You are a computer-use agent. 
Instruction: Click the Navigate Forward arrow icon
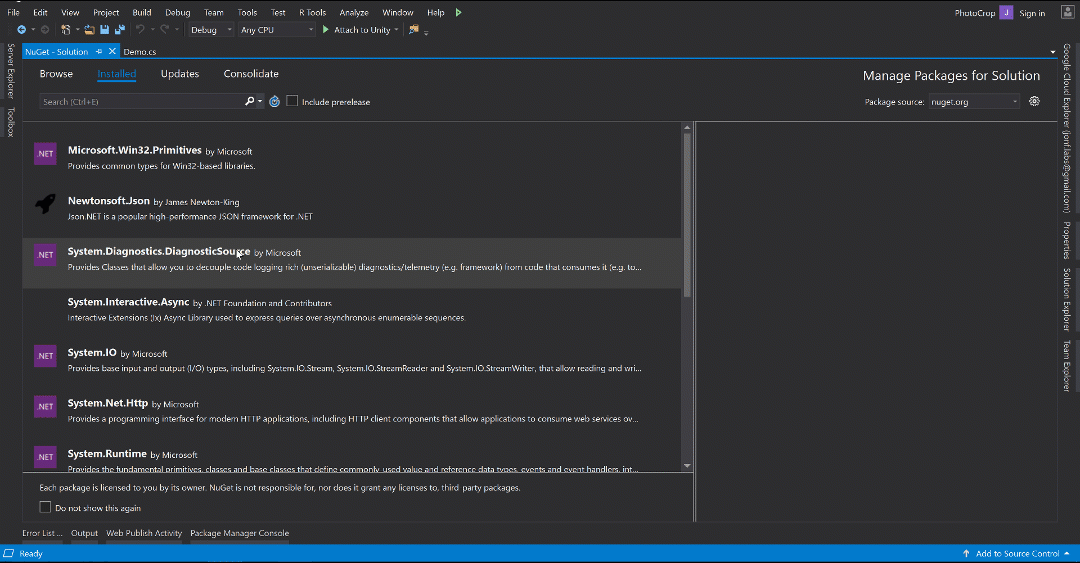coord(45,30)
